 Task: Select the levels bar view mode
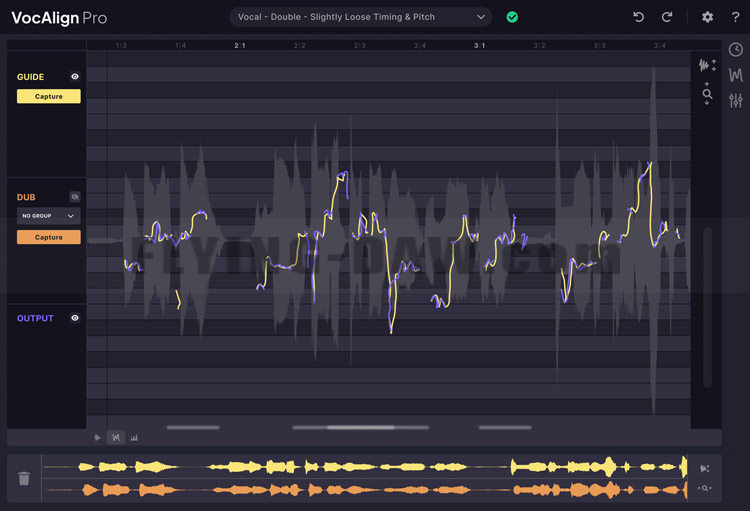pyautogui.click(x=134, y=437)
